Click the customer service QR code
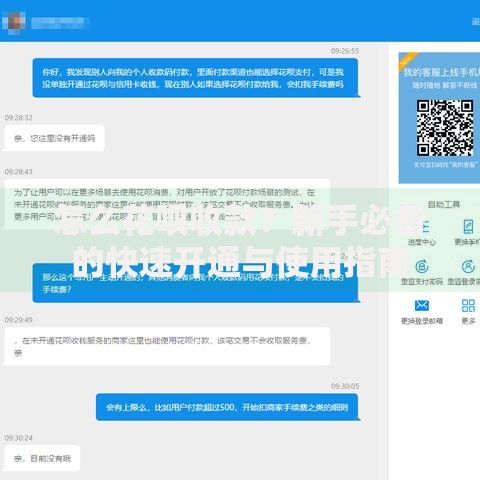The image size is (480, 480). [x=445, y=128]
